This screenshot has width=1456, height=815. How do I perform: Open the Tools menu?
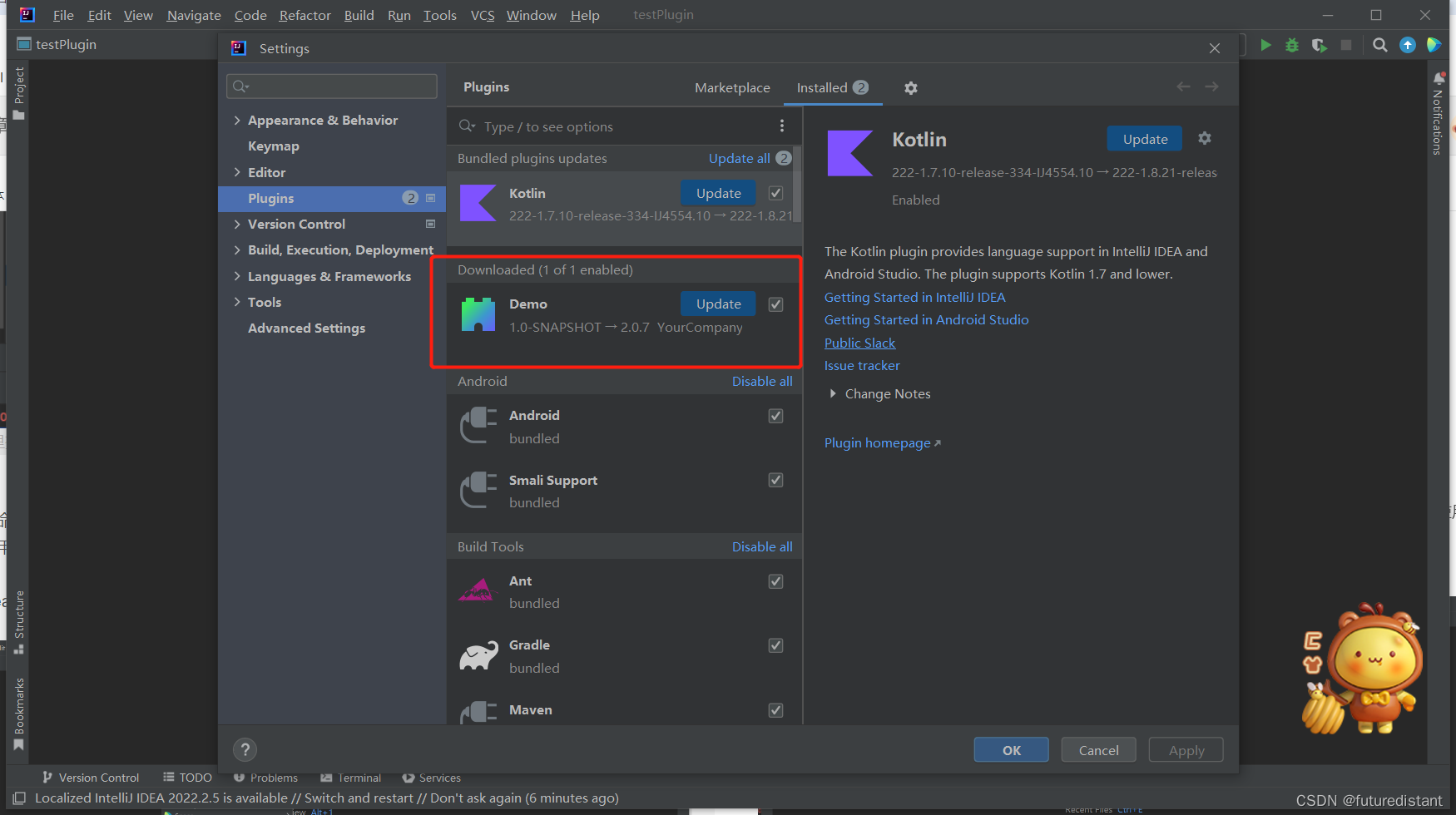(x=439, y=15)
